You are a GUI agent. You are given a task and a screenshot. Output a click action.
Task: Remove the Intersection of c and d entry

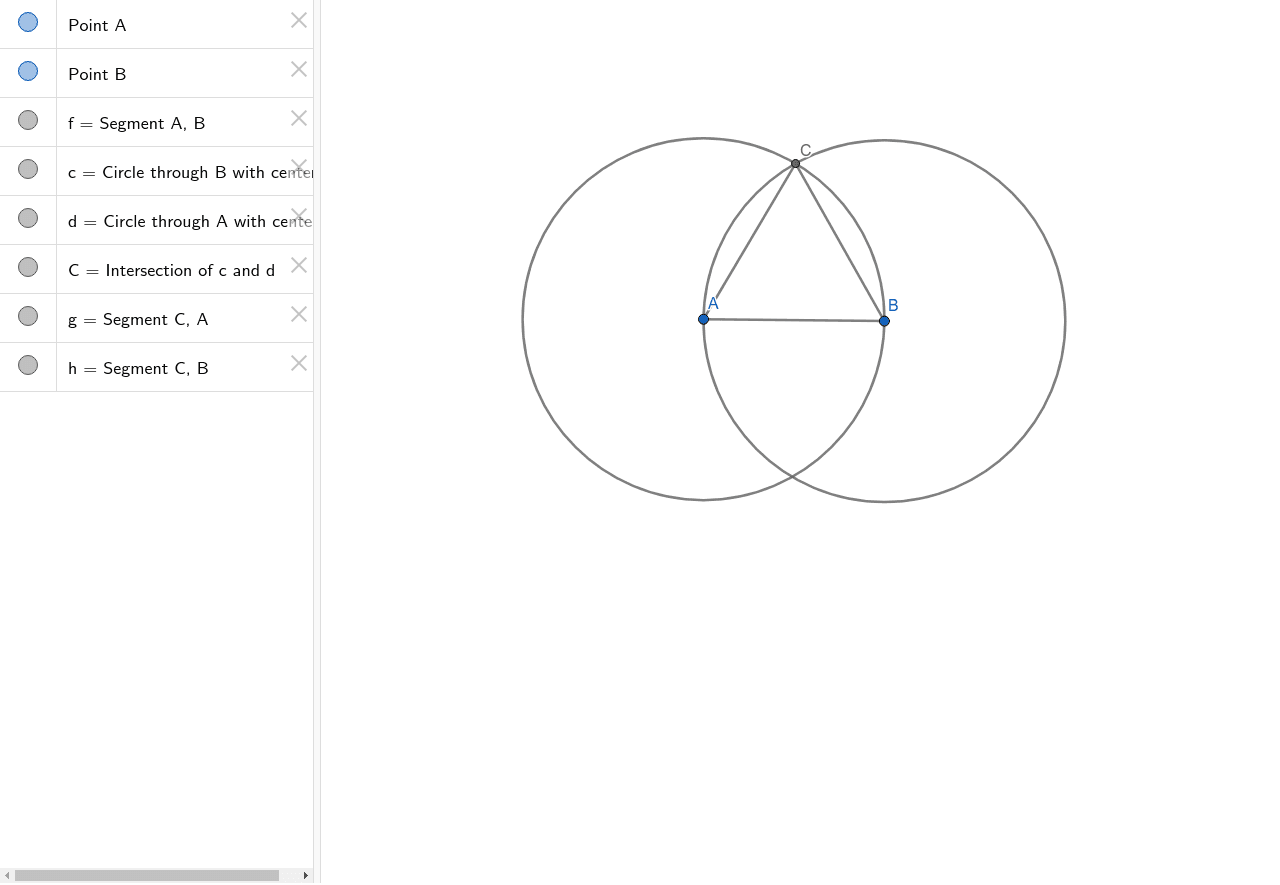click(x=299, y=265)
